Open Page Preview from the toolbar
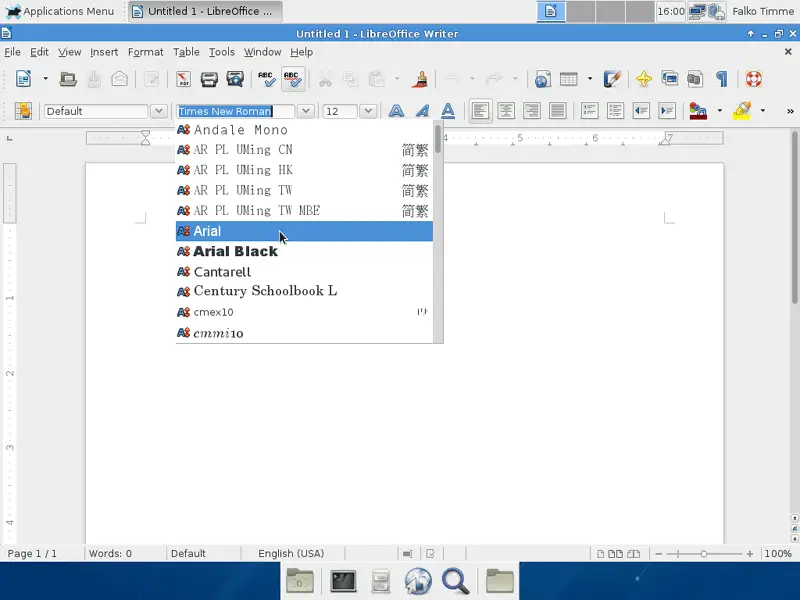800x600 pixels. (235, 79)
